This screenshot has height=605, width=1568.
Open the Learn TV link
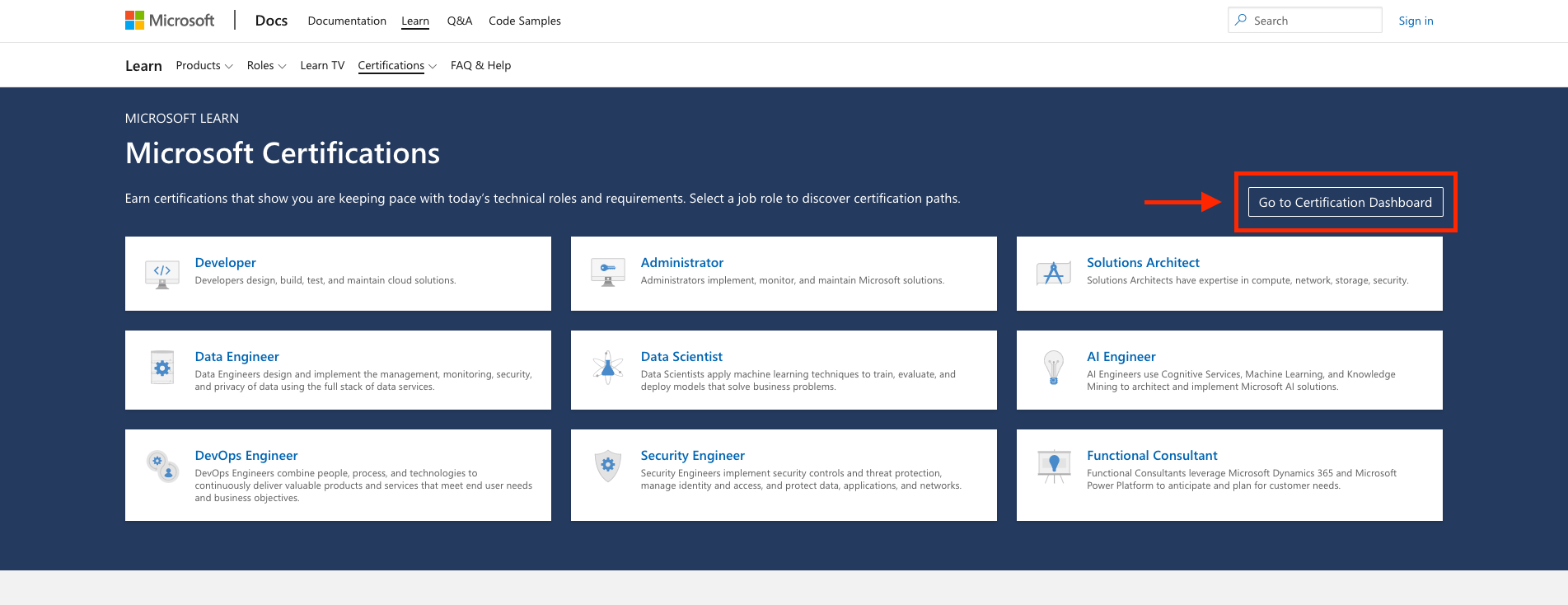tap(322, 66)
